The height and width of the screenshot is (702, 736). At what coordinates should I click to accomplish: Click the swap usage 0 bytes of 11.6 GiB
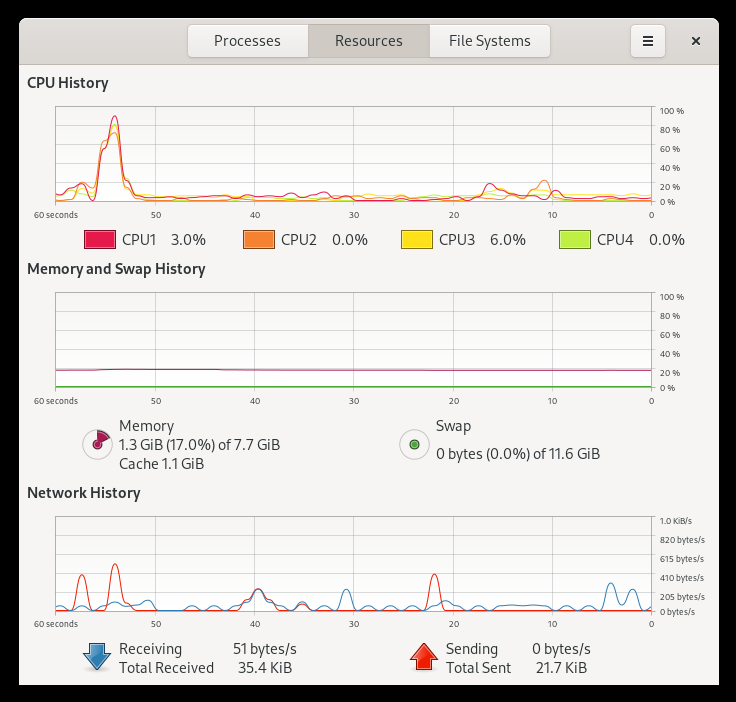tap(518, 454)
